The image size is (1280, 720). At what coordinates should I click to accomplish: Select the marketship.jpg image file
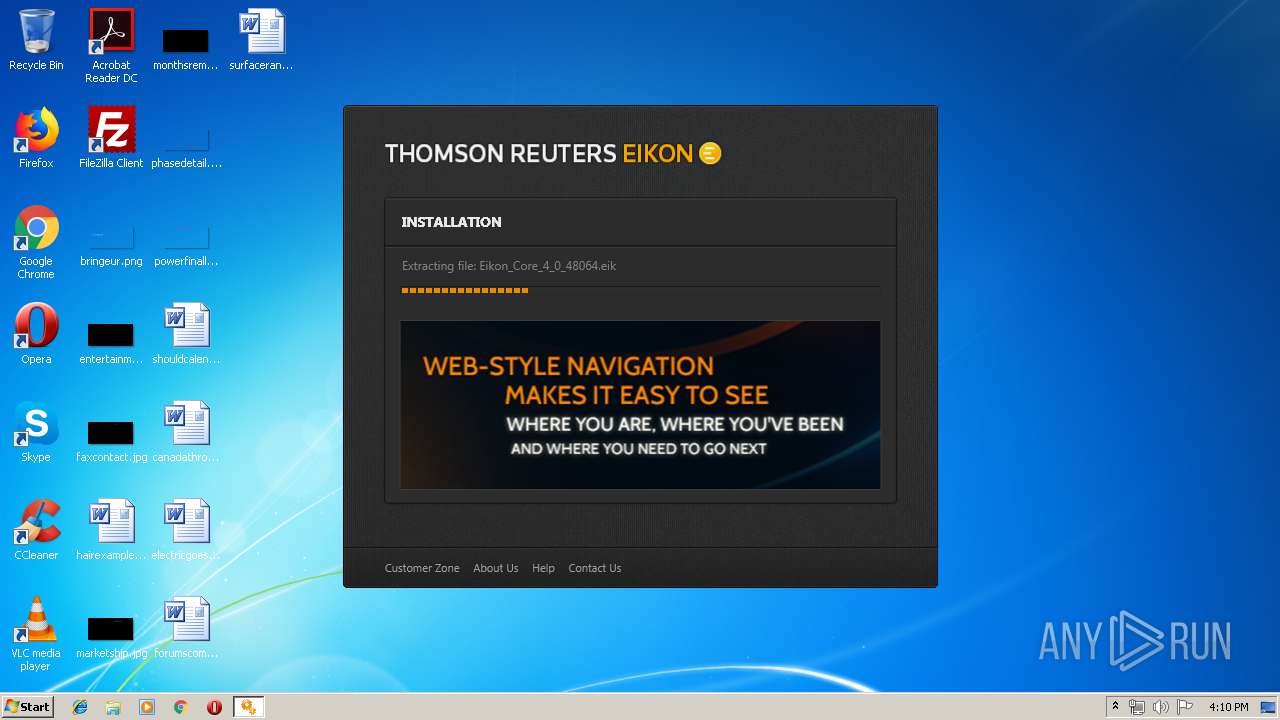[111, 636]
